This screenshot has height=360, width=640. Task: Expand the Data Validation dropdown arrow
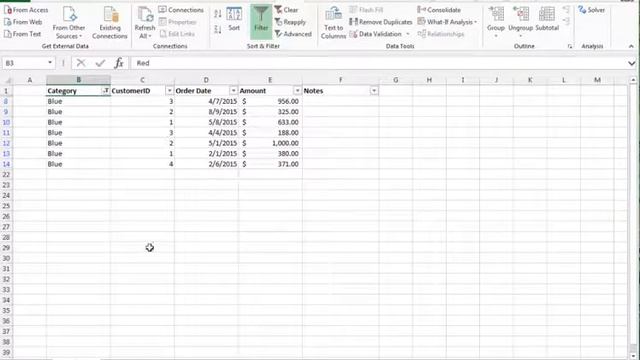(408, 34)
